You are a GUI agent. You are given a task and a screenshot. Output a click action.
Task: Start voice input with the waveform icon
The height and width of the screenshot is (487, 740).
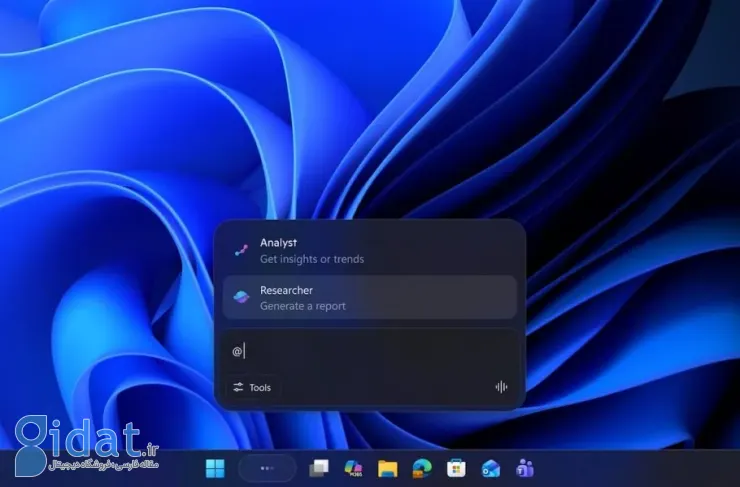pyautogui.click(x=501, y=388)
